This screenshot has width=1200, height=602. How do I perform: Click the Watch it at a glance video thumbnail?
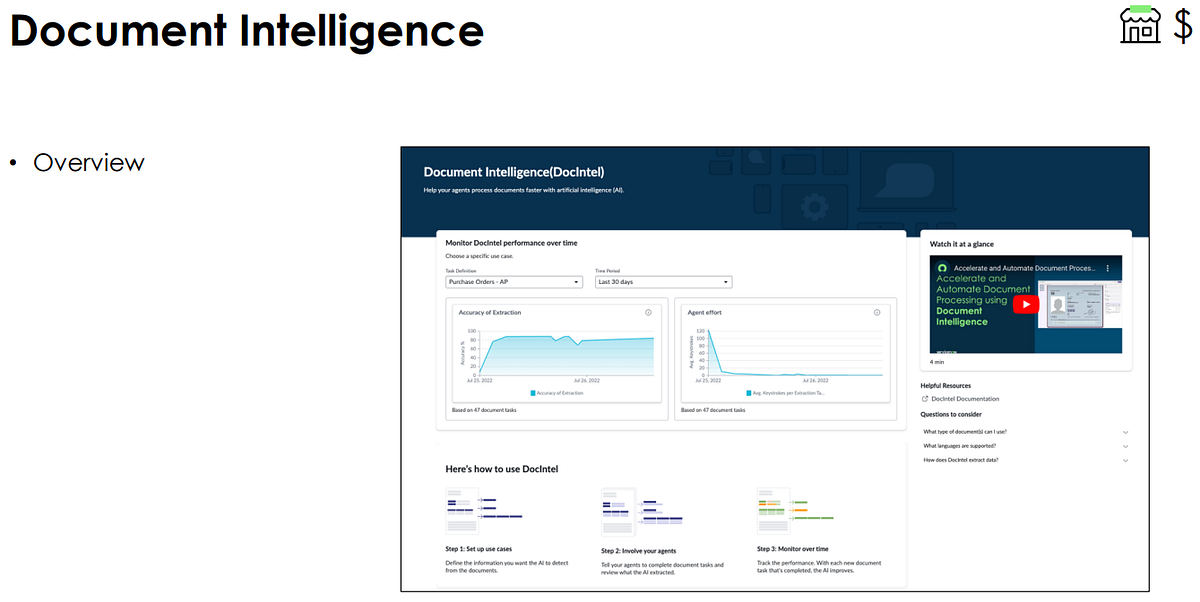click(1026, 303)
